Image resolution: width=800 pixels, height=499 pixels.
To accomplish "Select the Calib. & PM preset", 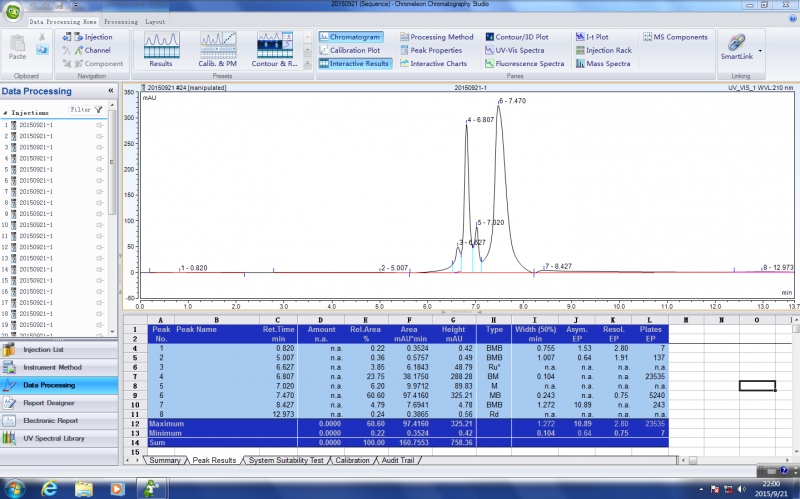I will tap(217, 48).
